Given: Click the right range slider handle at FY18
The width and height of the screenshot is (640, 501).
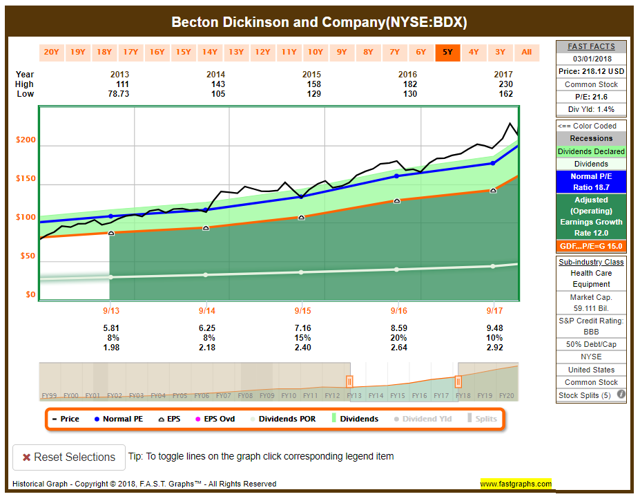Looking at the screenshot, I should click(x=458, y=381).
